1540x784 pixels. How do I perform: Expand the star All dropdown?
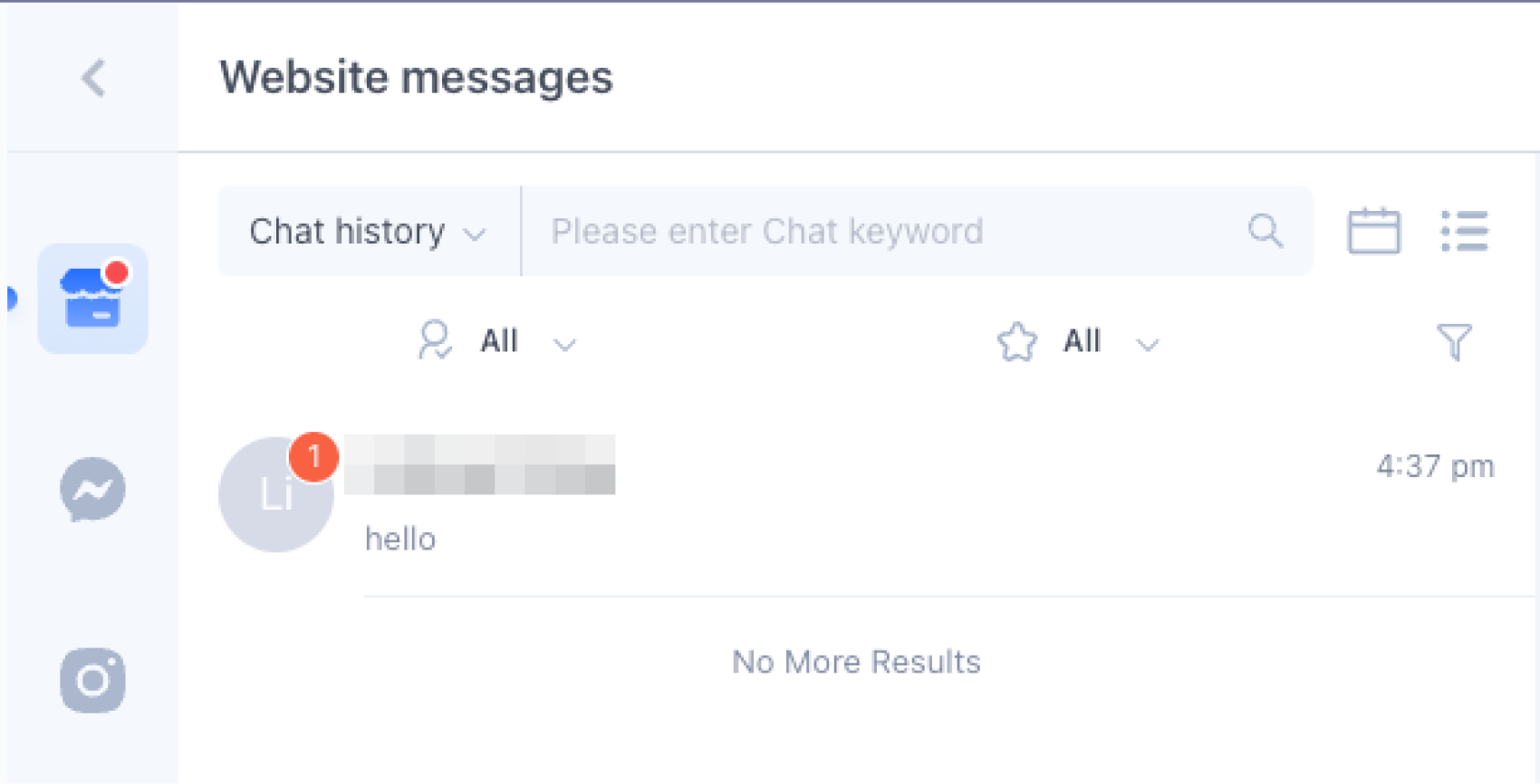click(x=1109, y=342)
